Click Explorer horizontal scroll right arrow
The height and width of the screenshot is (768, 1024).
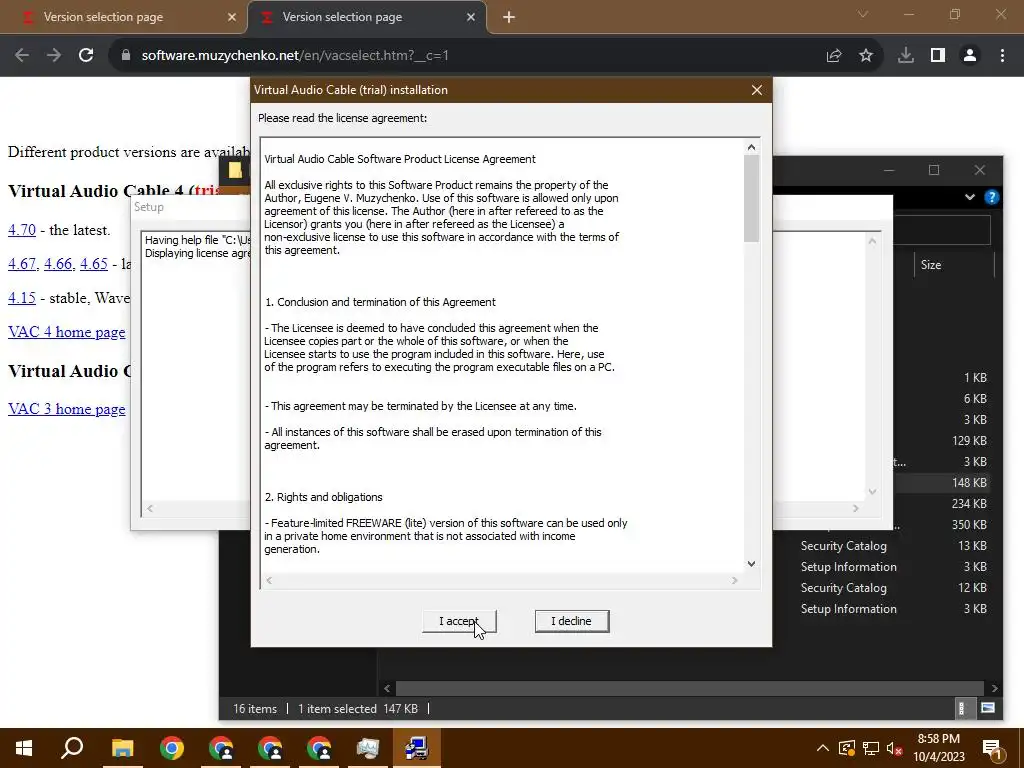pyautogui.click(x=994, y=688)
